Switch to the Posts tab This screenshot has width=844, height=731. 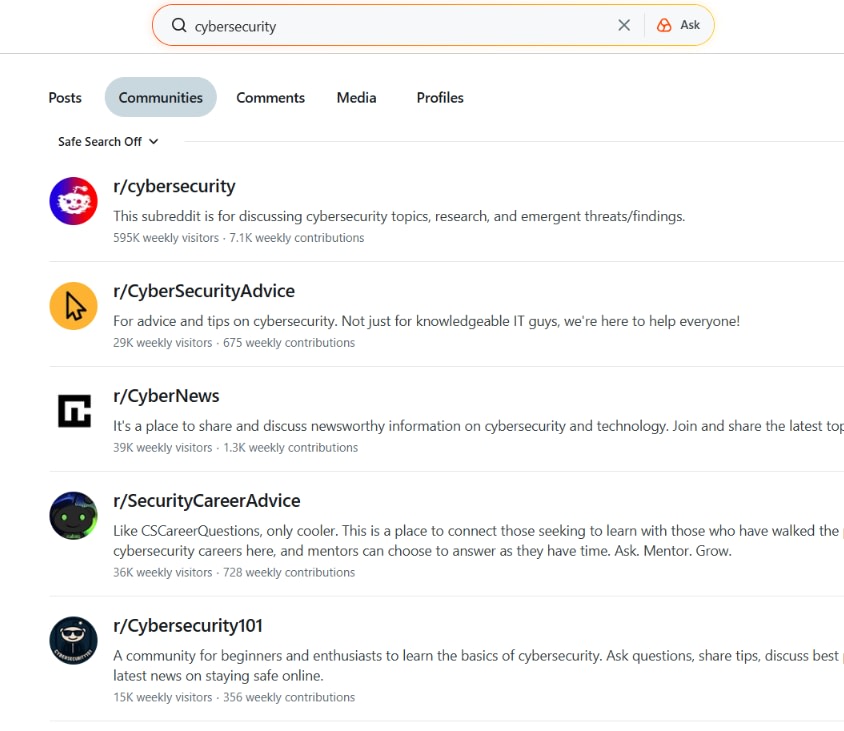point(65,97)
